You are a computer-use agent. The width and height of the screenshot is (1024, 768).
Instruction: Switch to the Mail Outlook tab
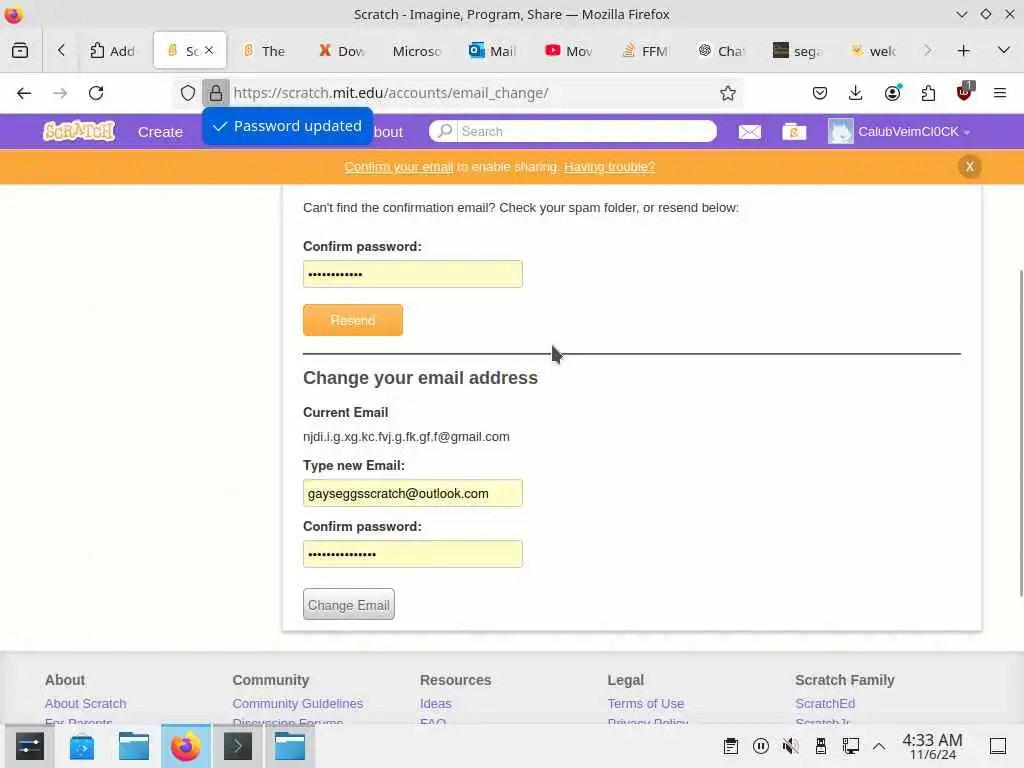[493, 51]
